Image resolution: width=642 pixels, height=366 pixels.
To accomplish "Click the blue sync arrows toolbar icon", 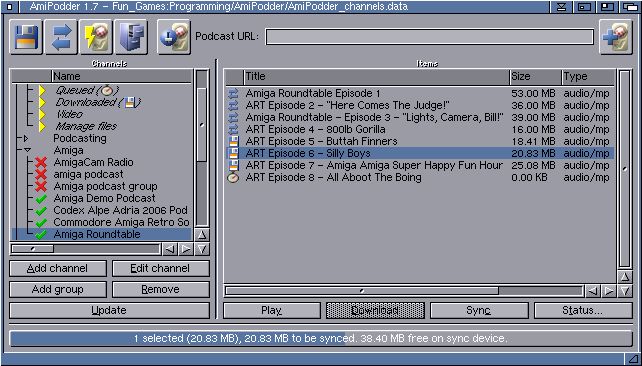I will 61,37.
